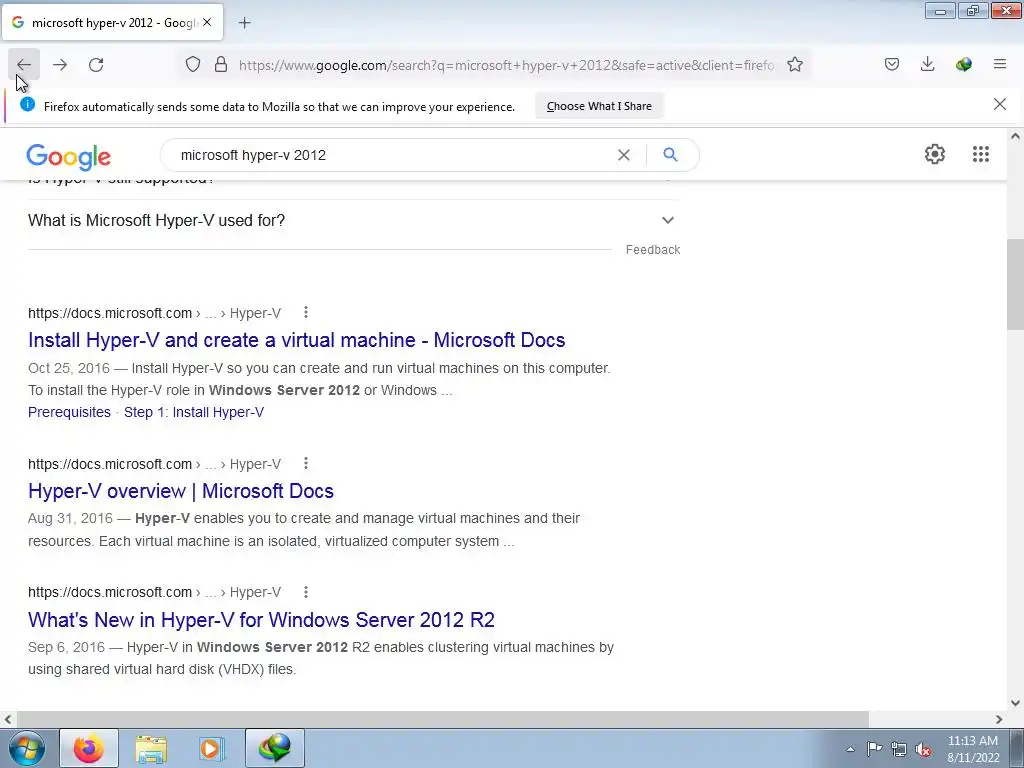This screenshot has width=1024, height=768.
Task: Open the network status tray icon
Action: click(x=899, y=749)
